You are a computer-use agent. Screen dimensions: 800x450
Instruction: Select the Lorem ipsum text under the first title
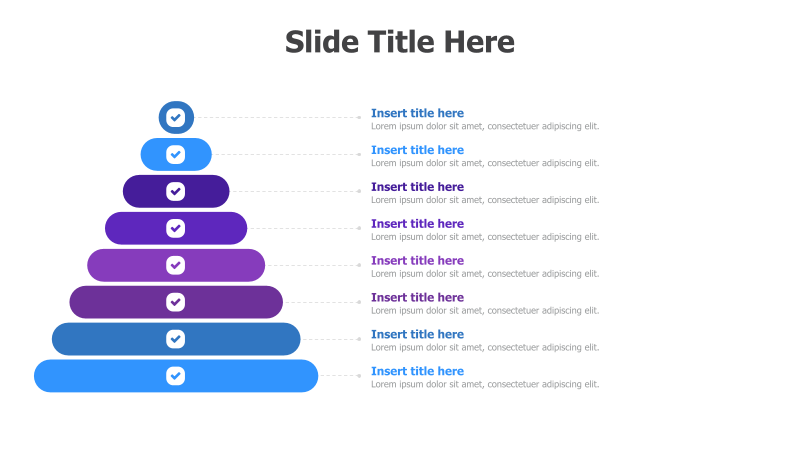click(485, 126)
